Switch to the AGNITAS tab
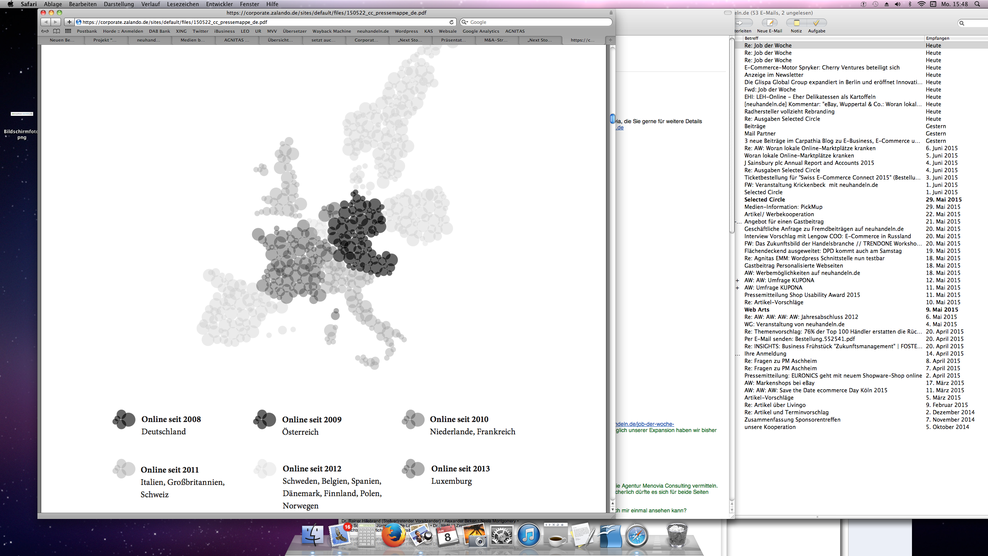988x556 pixels. pyautogui.click(x=235, y=40)
